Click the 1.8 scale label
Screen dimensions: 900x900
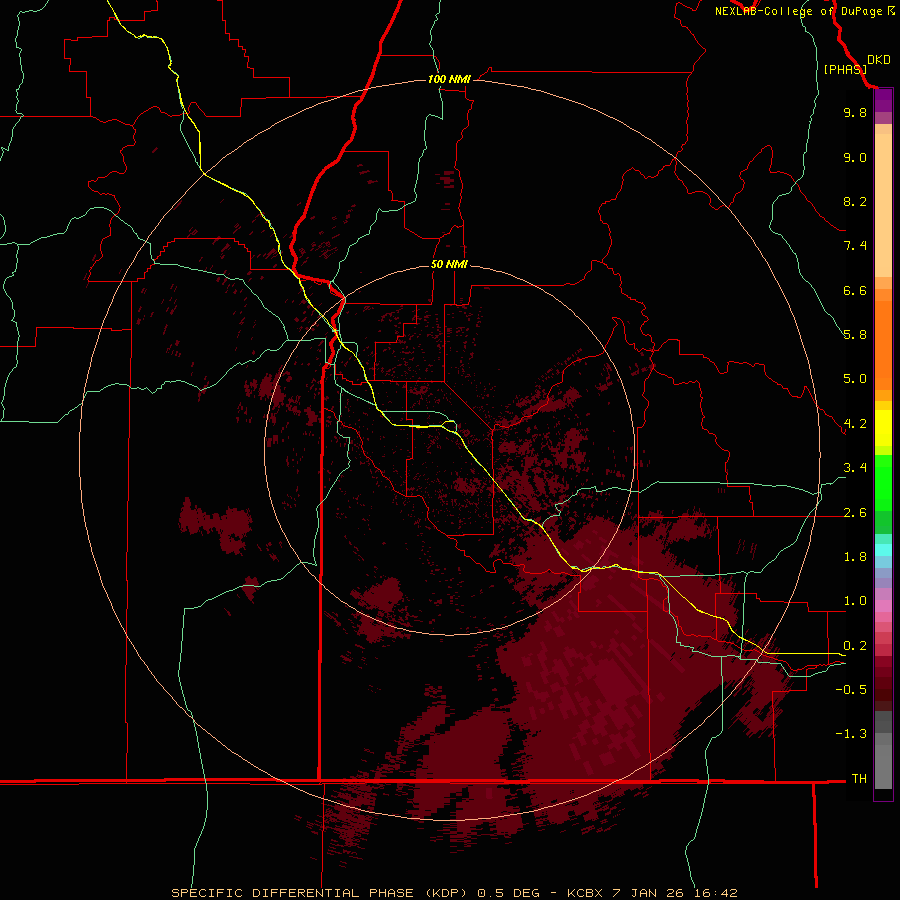tap(855, 557)
